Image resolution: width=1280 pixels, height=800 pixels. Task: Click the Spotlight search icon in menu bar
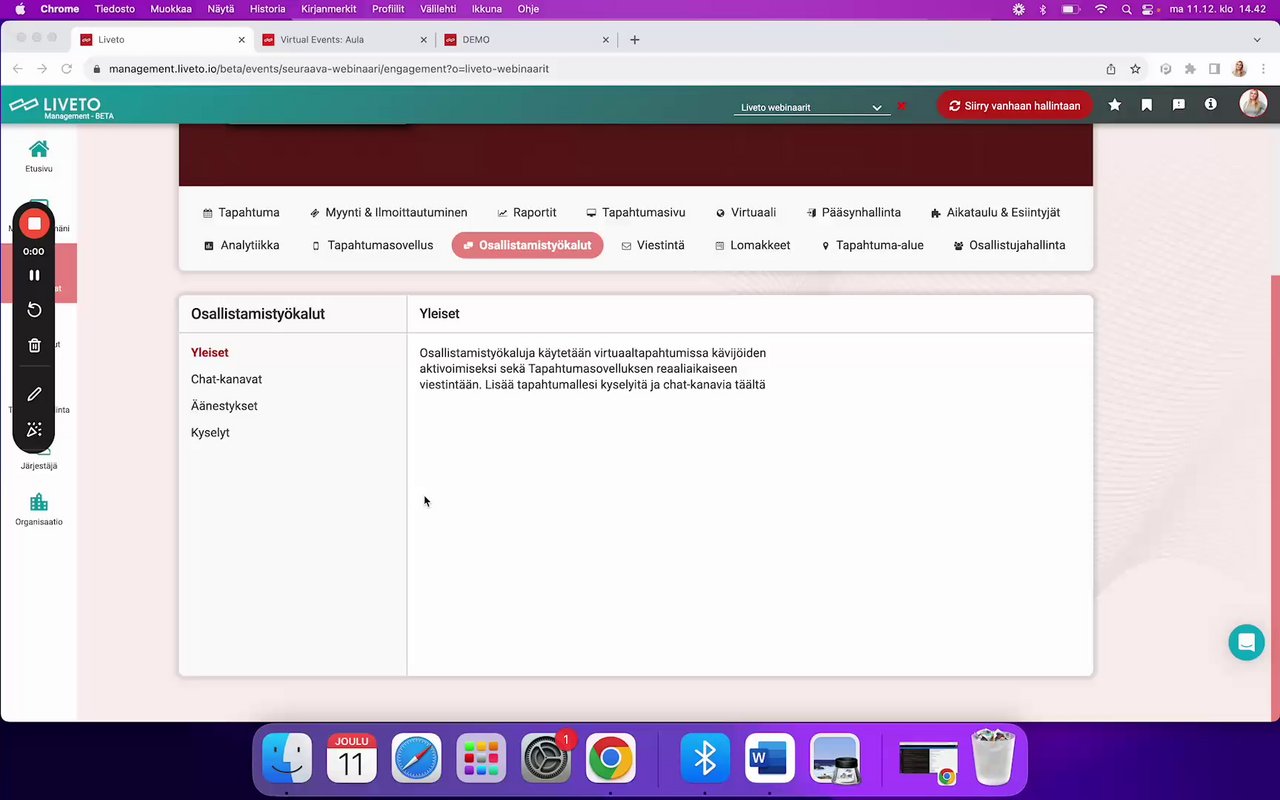[x=1127, y=9]
